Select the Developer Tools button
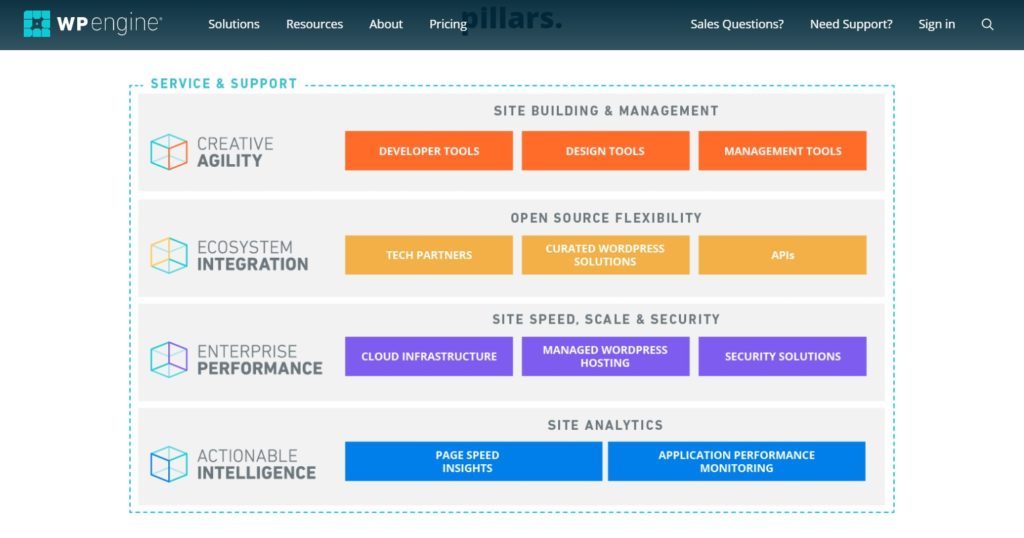1024x538 pixels. (x=429, y=151)
